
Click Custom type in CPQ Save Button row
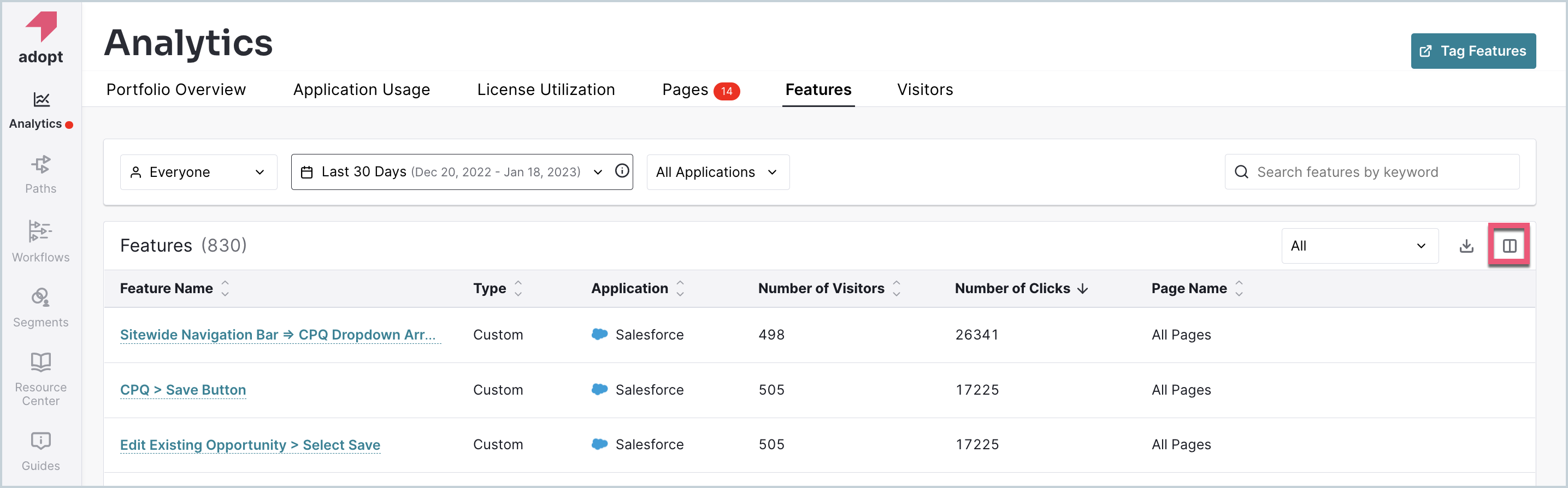click(498, 389)
